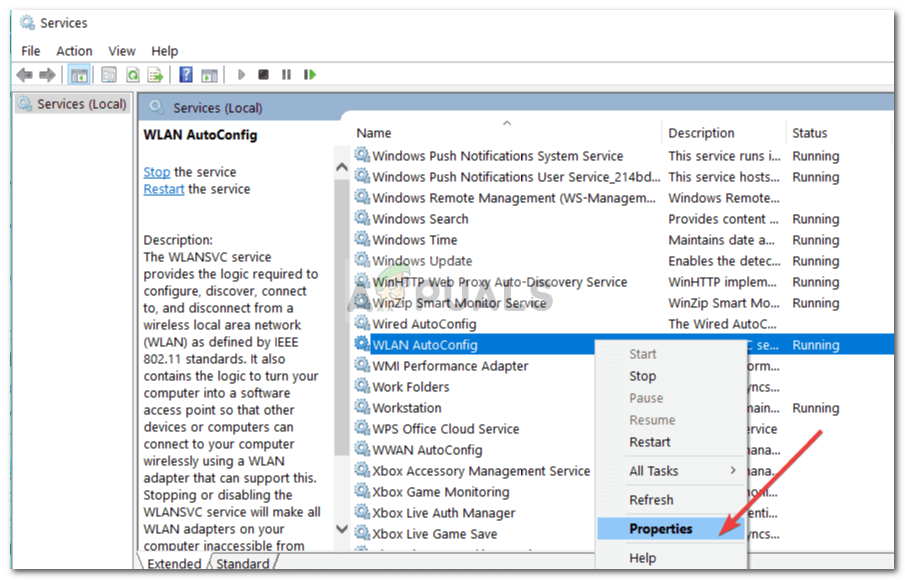Open Properties via the toolbar icon
905x580 pixels.
tap(107, 73)
